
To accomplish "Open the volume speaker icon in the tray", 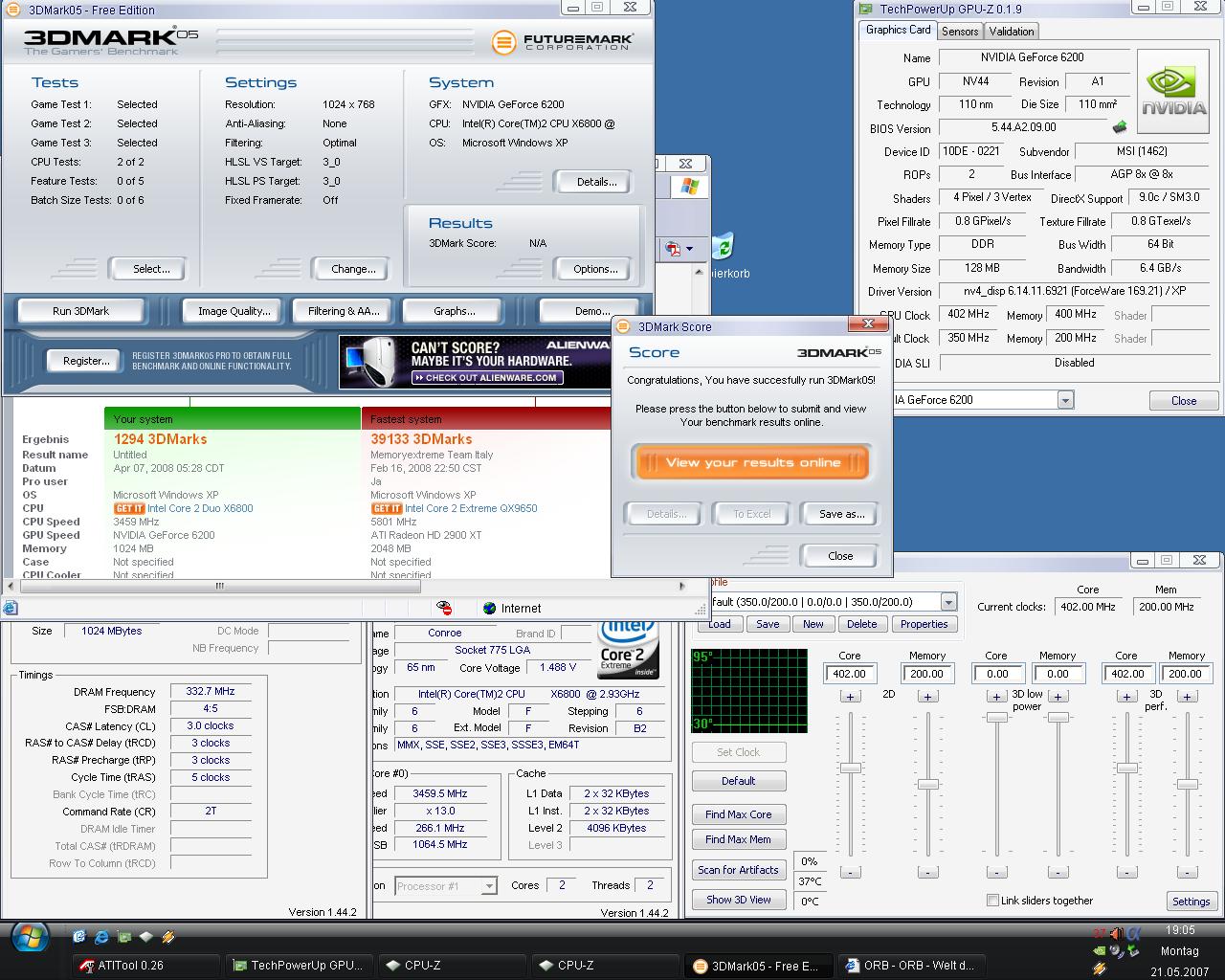I will tap(1116, 933).
